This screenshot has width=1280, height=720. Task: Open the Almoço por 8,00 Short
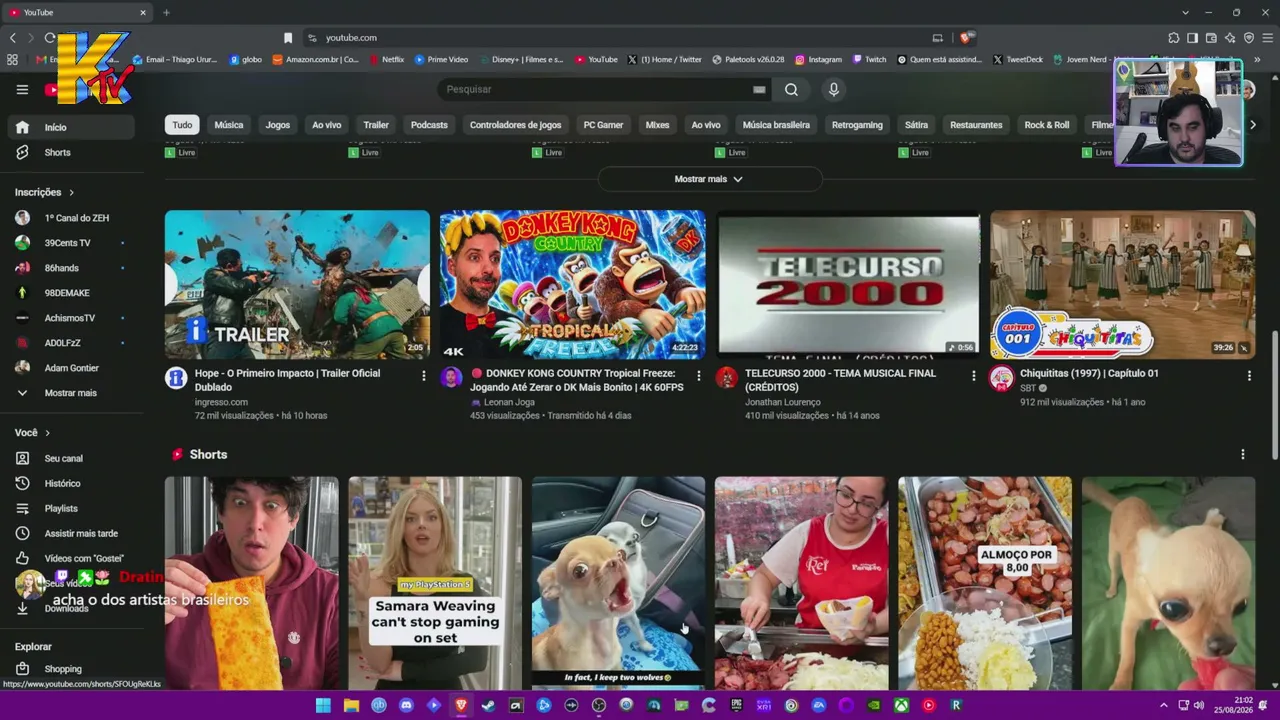pyautogui.click(x=985, y=583)
